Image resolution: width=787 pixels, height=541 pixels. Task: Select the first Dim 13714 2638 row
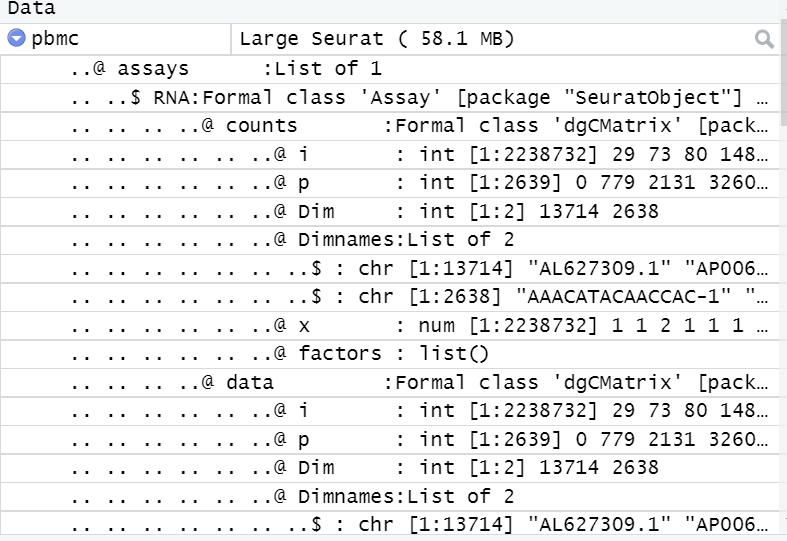(389, 211)
